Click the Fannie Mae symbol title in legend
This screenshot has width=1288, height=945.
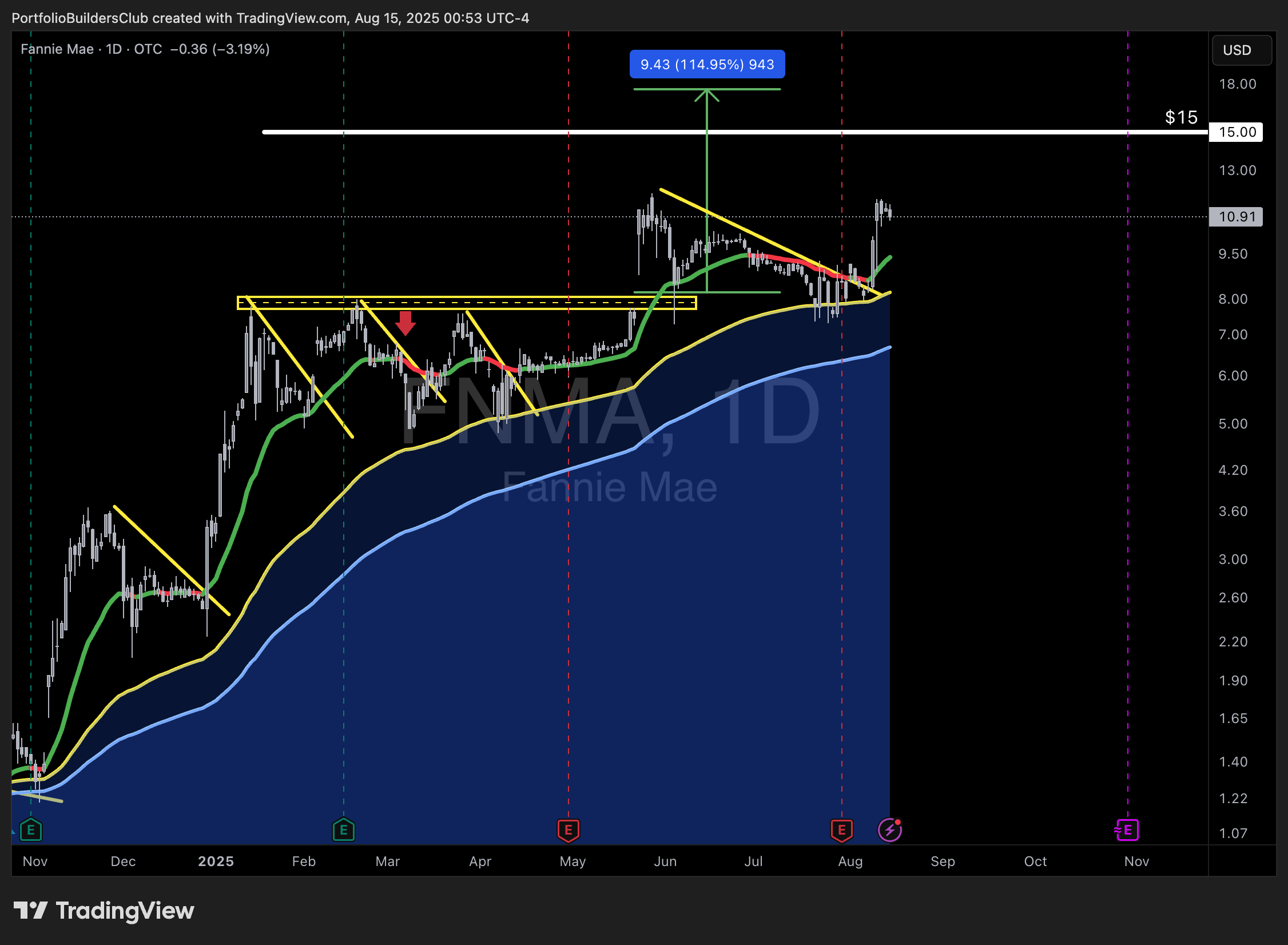click(x=57, y=49)
